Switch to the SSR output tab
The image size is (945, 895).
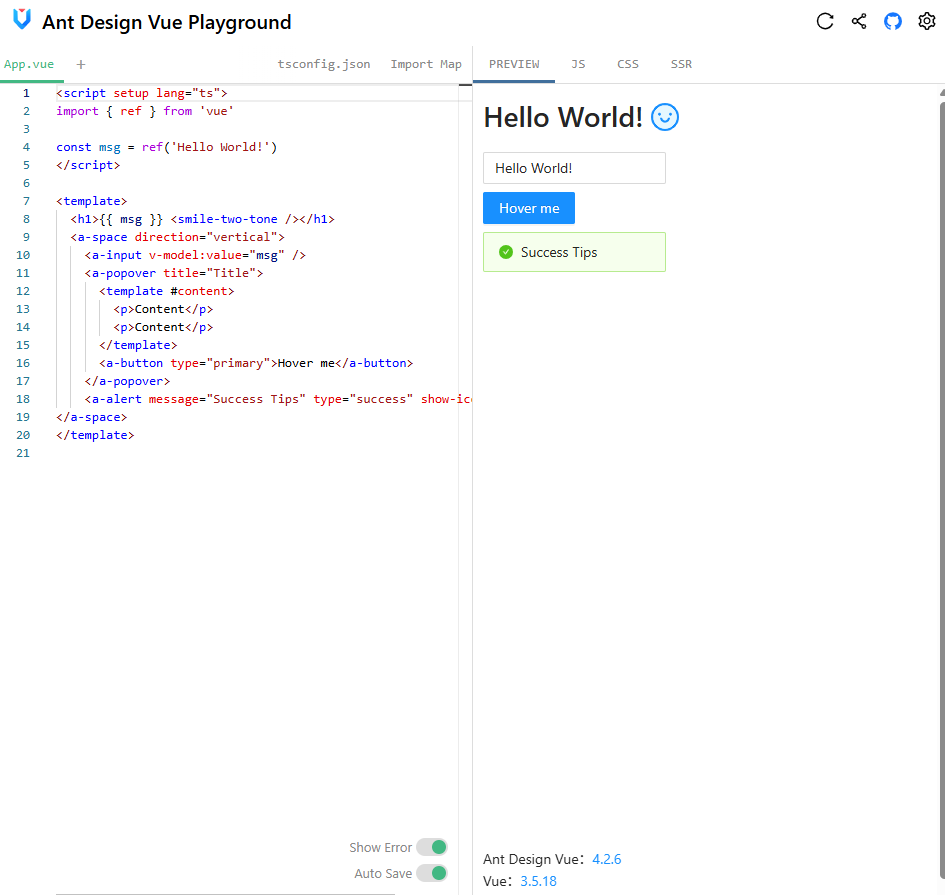pyautogui.click(x=681, y=64)
